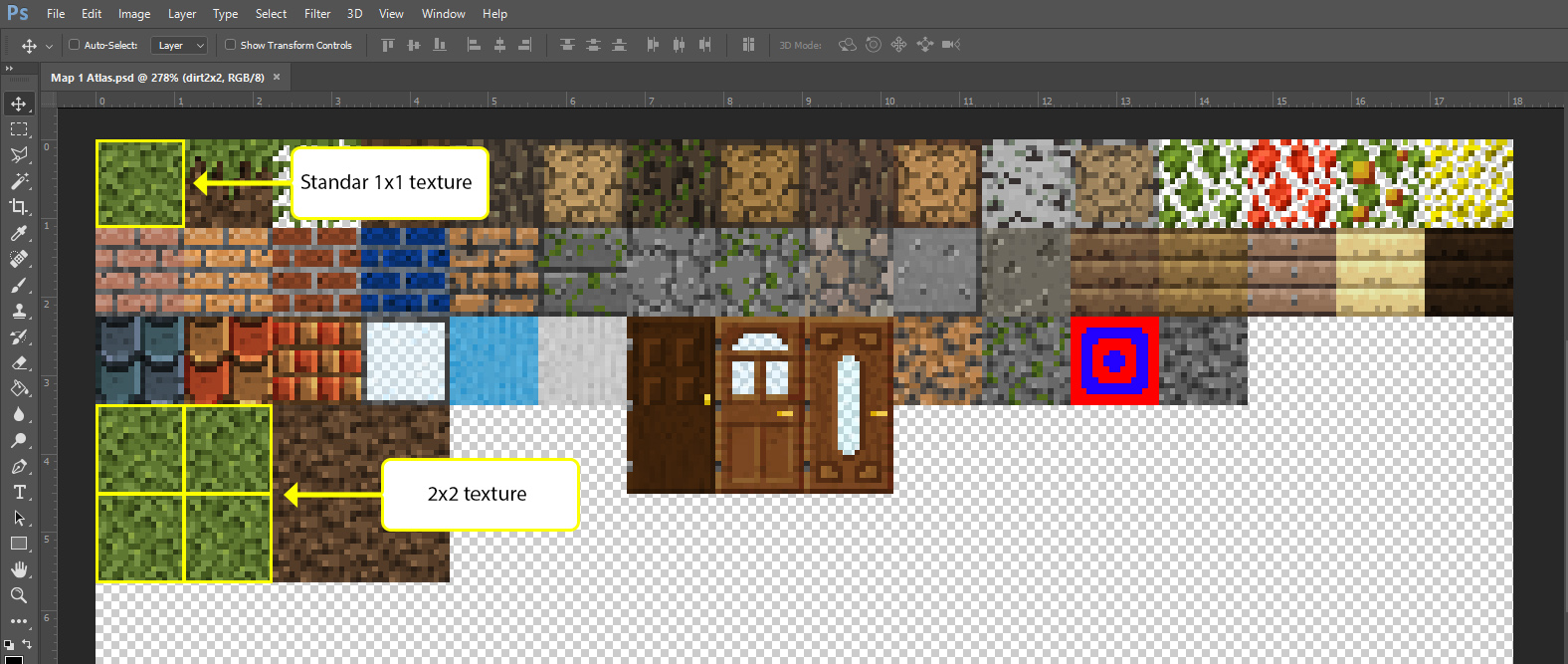The image size is (1568, 664).
Task: Activate the Zoom tool
Action: (x=19, y=595)
